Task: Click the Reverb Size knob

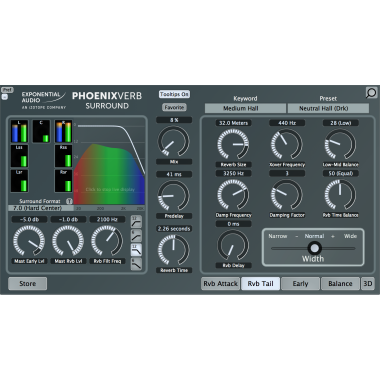Action: [x=233, y=144]
